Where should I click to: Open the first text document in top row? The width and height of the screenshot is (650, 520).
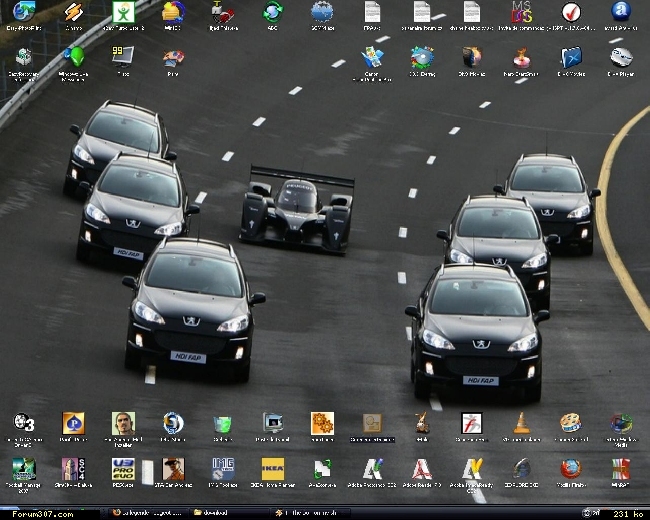(372, 12)
